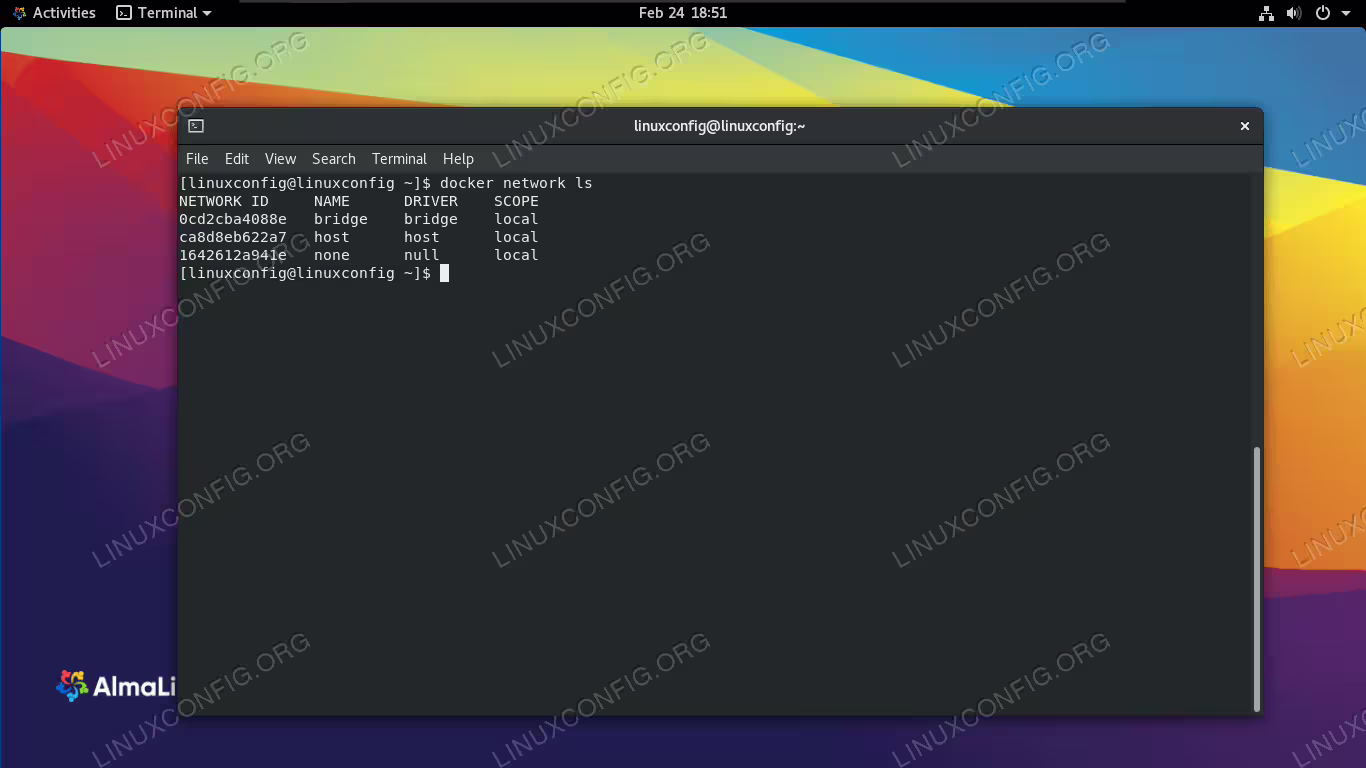Click network ID ca8d8eb622a7

tap(233, 237)
